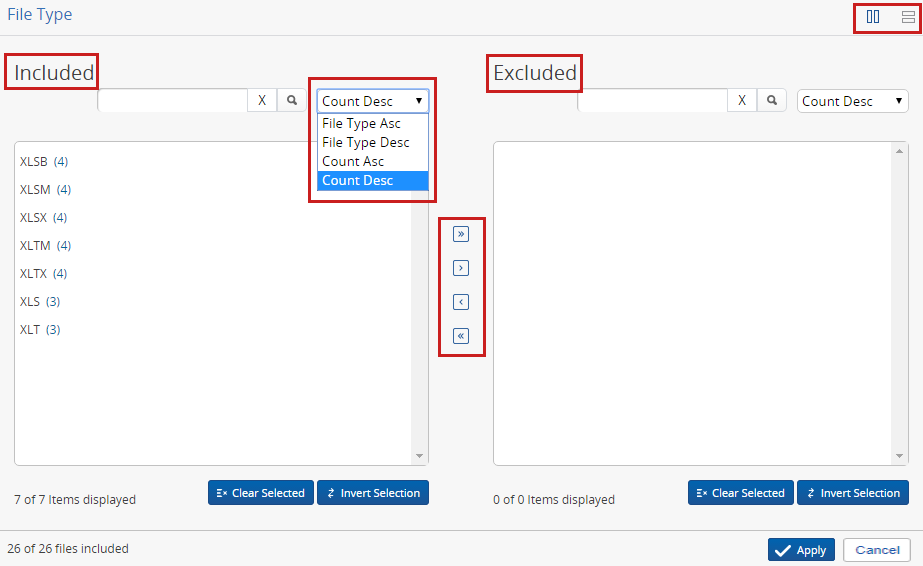Viewport: 923px width, 566px height.
Task: Move selected item back to Included with left arrow
Action: (x=461, y=302)
